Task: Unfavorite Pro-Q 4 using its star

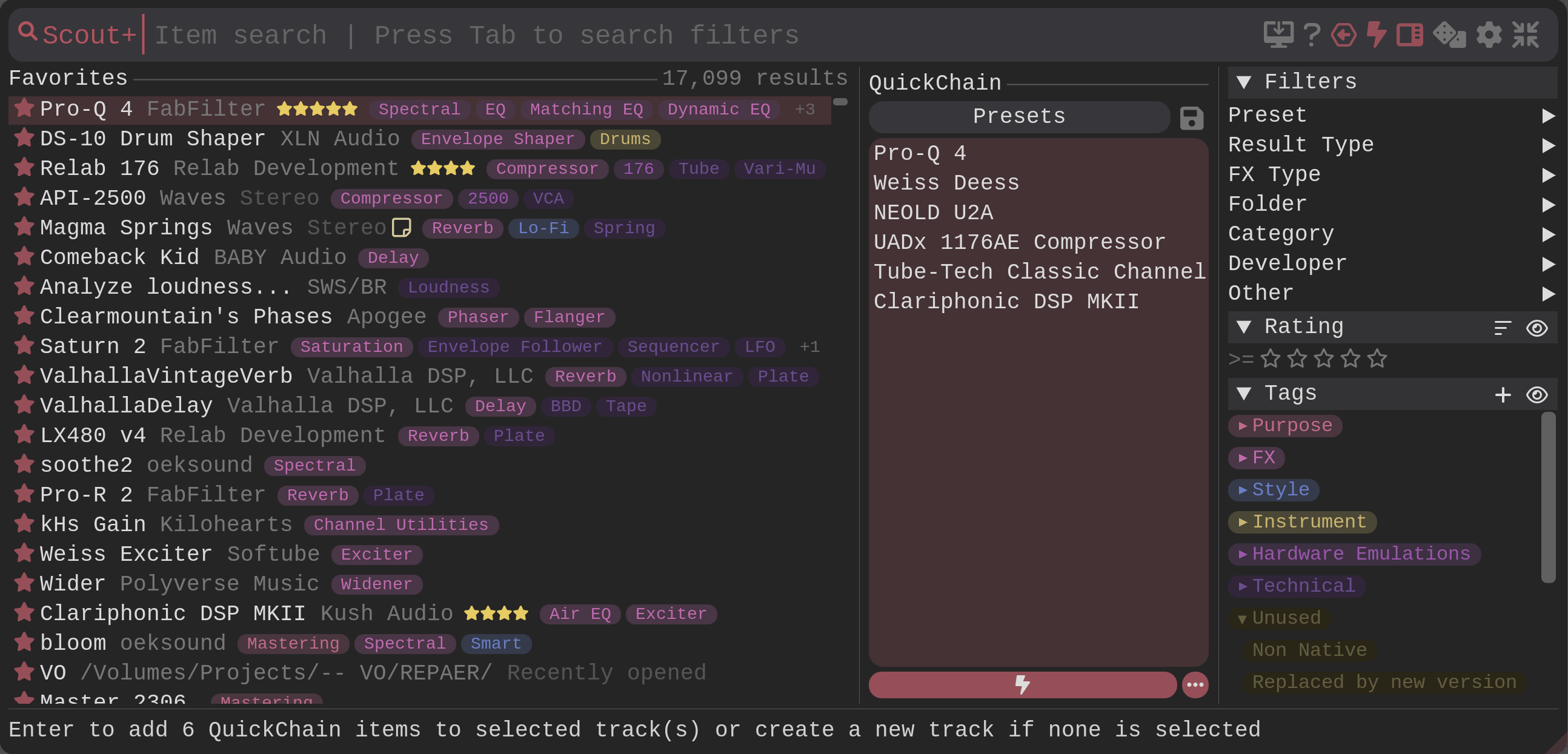Action: [x=24, y=108]
